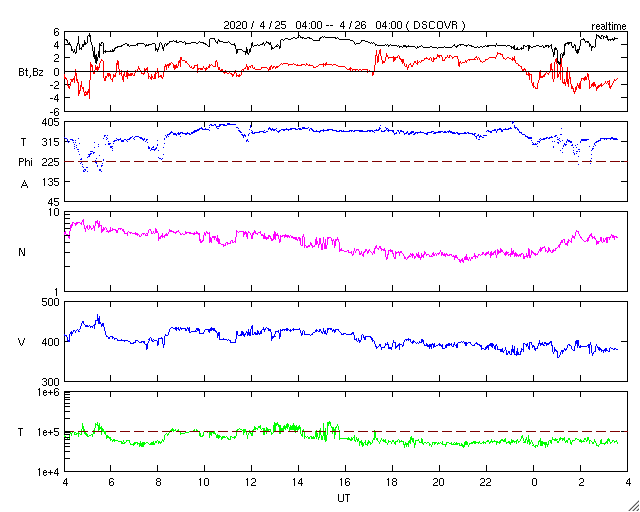Click the '315' tick on the Phi panel
640x512 pixels.
pos(52,142)
